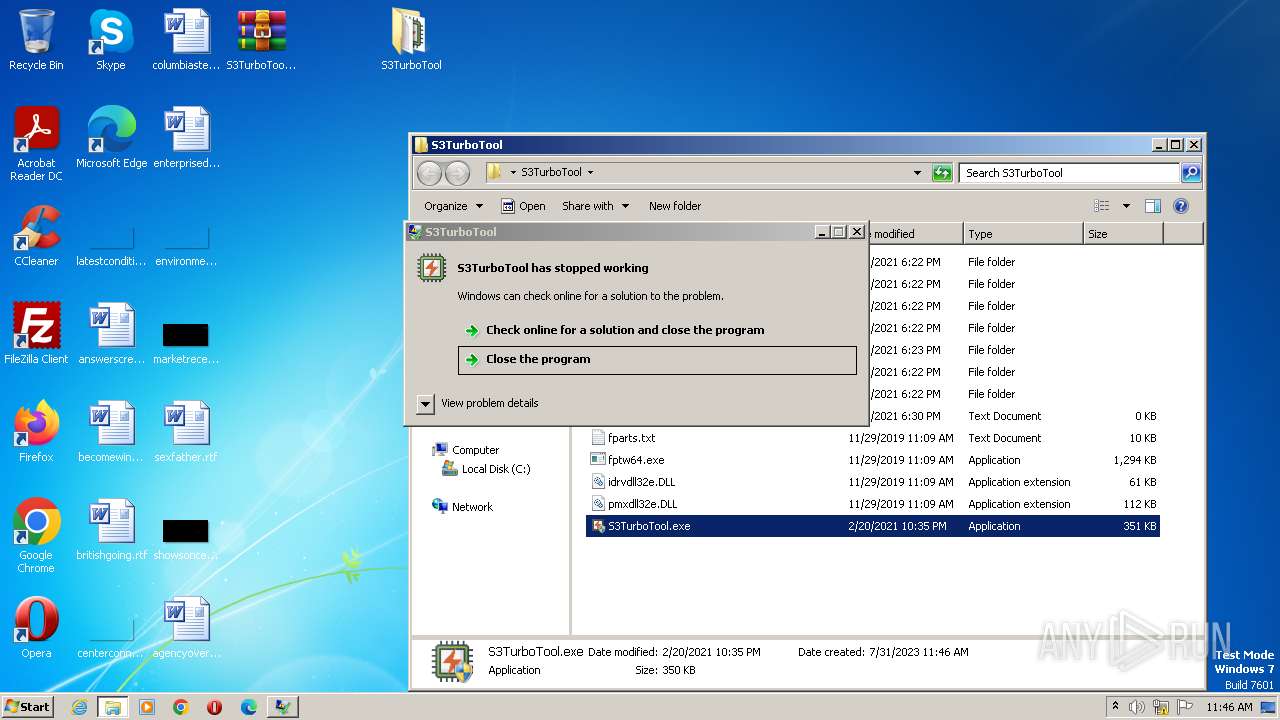Click Close the program
The image size is (1280, 720).
(657, 360)
